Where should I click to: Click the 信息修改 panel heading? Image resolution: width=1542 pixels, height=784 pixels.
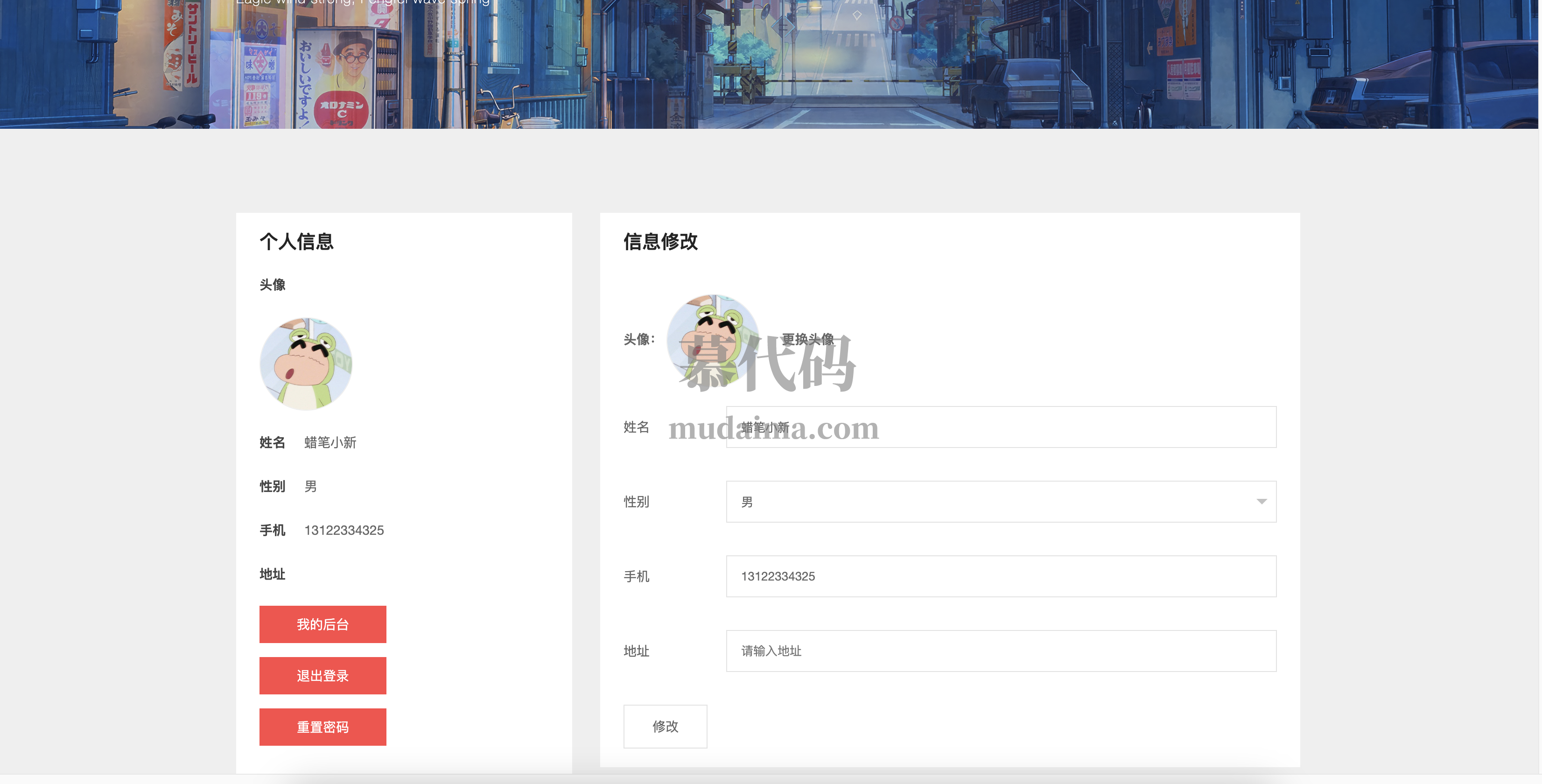[660, 242]
